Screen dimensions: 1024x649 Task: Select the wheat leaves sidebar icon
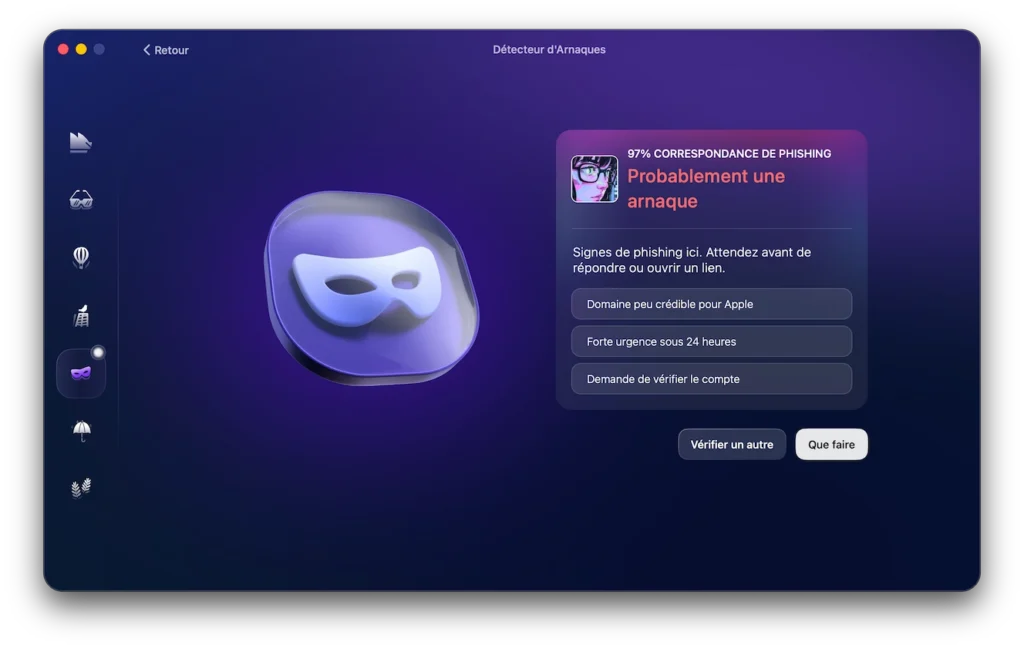[x=81, y=488]
